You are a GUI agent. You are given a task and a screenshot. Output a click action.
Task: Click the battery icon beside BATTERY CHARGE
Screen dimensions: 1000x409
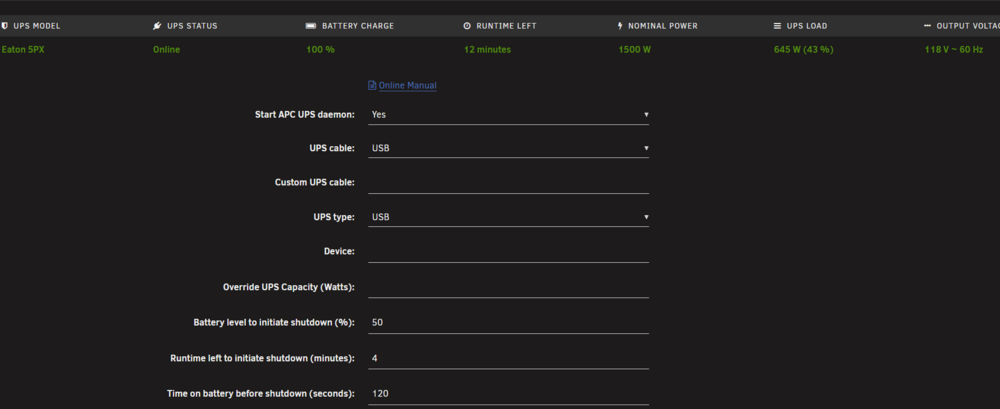tap(311, 26)
